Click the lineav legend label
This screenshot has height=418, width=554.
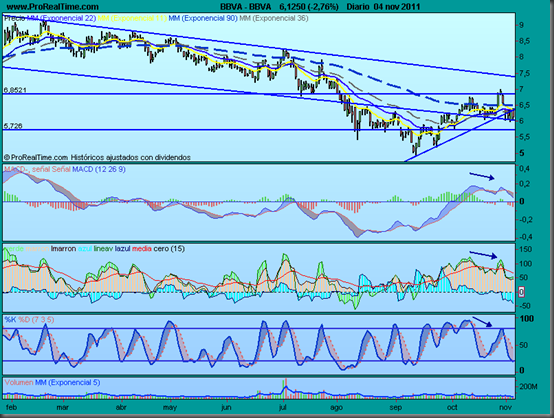click(103, 249)
